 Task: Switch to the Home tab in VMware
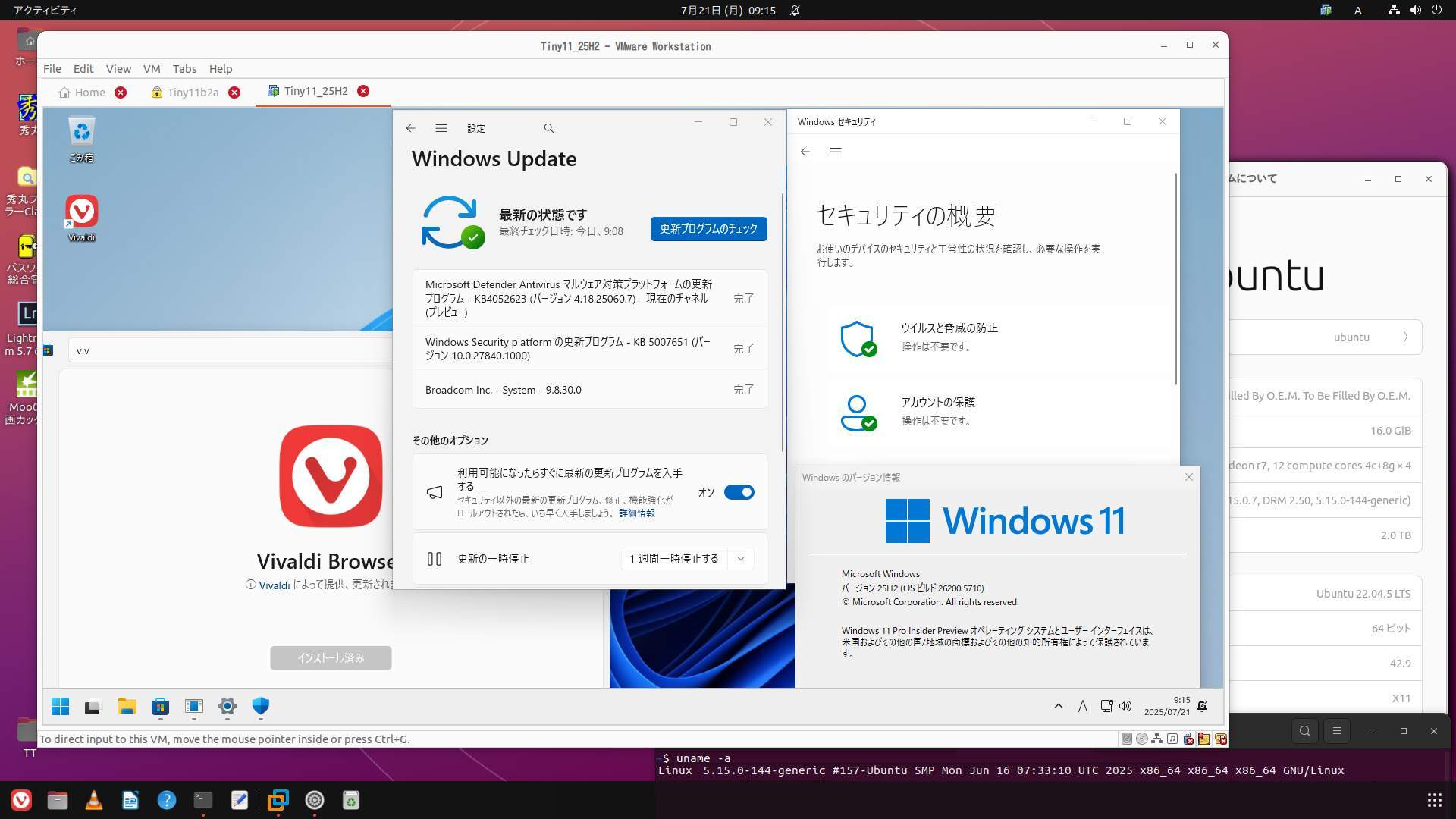(82, 92)
